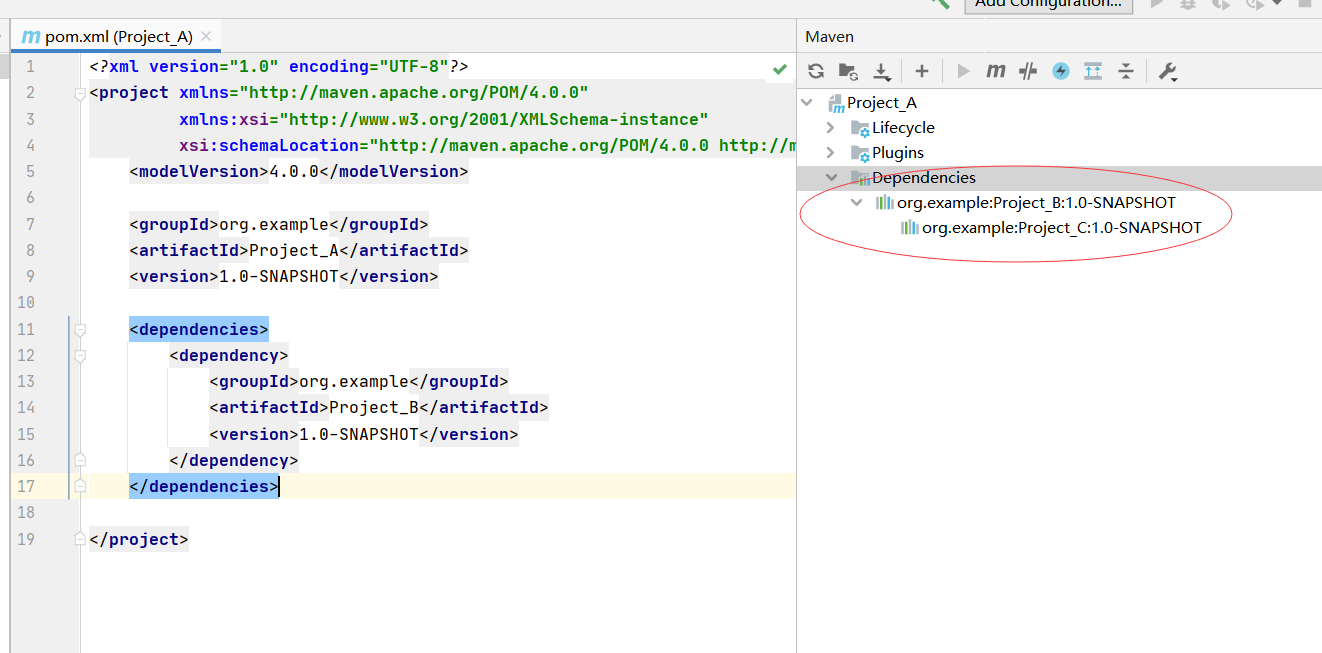Click the Lifecycle folder icon

click(859, 128)
